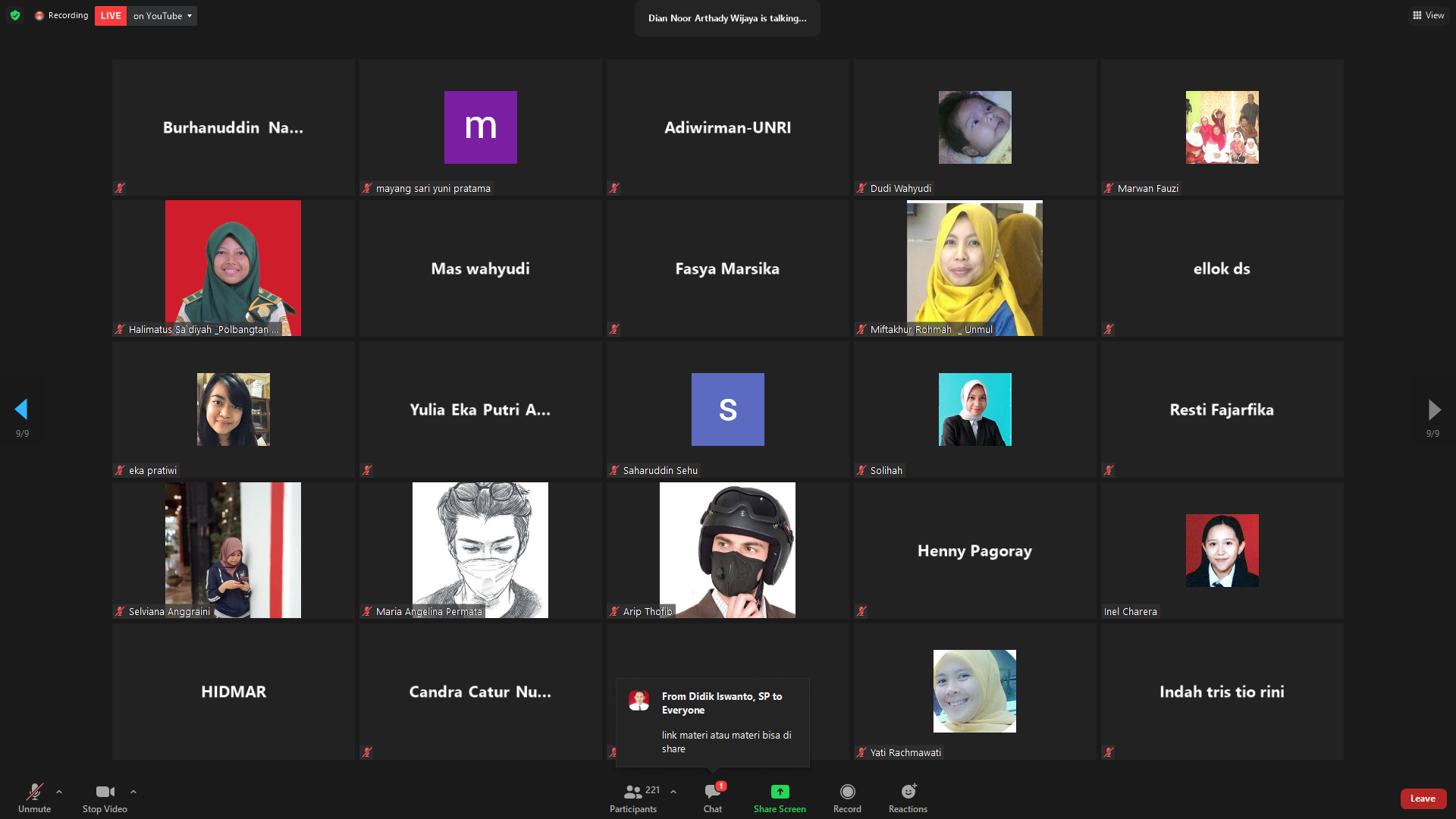Unmute the microphone
This screenshot has height=819, width=1456.
point(34,798)
